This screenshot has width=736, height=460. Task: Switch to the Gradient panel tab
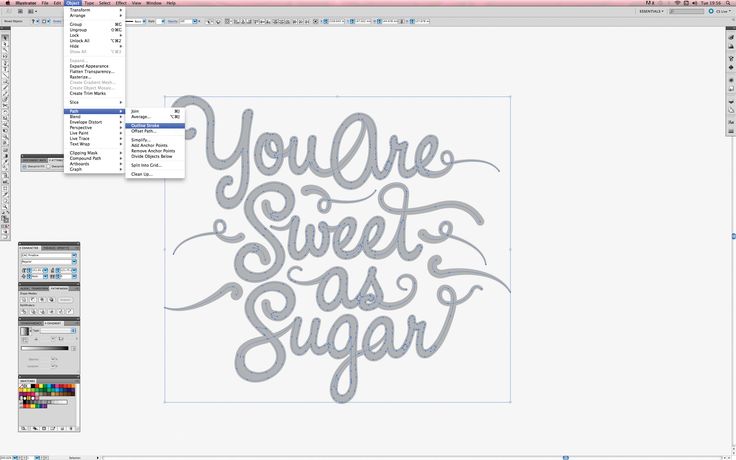[x=54, y=323]
